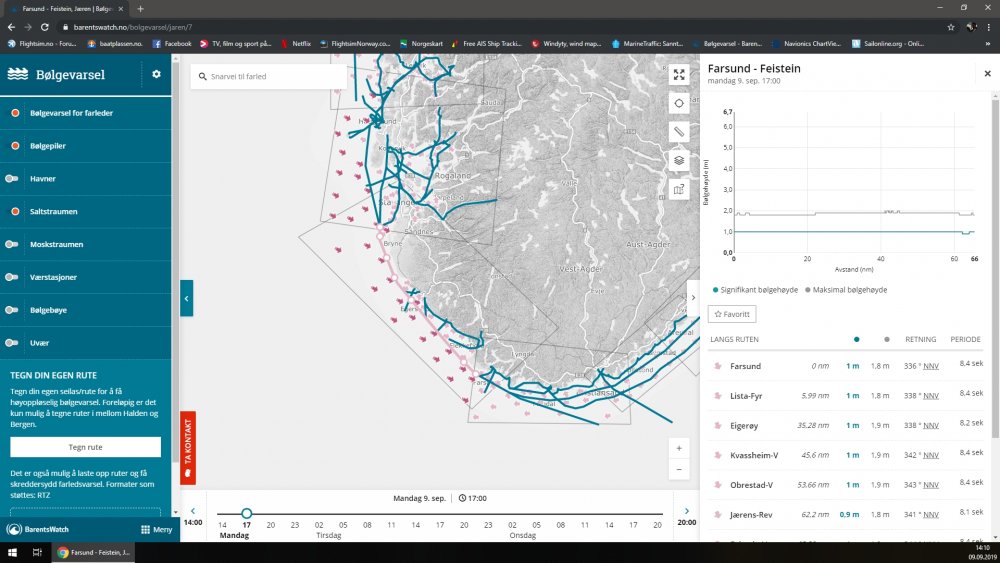The image size is (1000, 563).
Task: Click the Tegn rute button
Action: pyautogui.click(x=85, y=447)
